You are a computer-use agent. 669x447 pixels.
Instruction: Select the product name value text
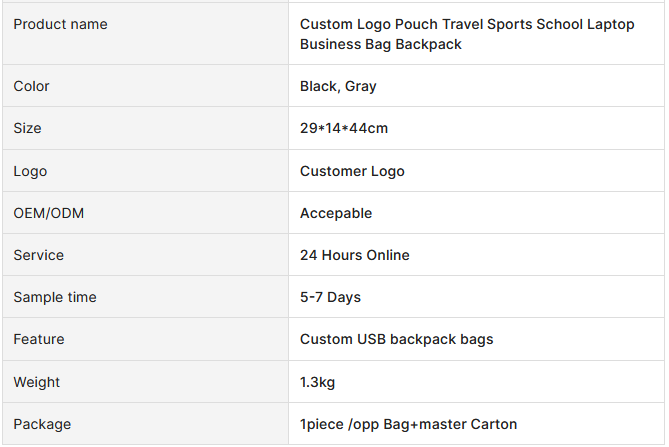[467, 34]
